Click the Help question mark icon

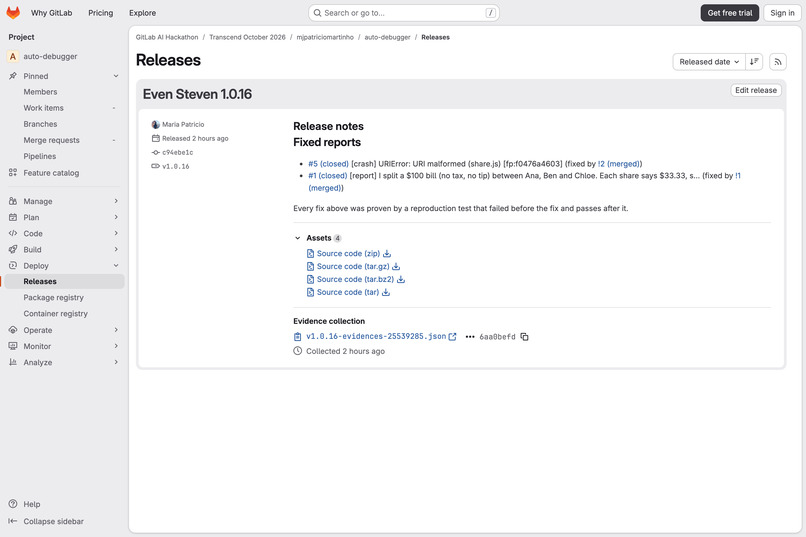pos(13,504)
